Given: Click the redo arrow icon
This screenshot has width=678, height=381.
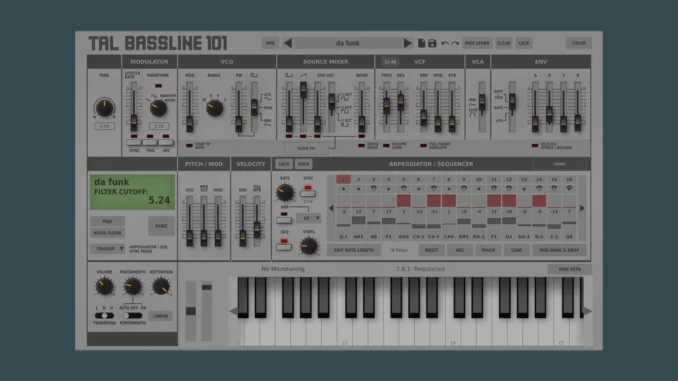Looking at the screenshot, I should pyautogui.click(x=455, y=43).
